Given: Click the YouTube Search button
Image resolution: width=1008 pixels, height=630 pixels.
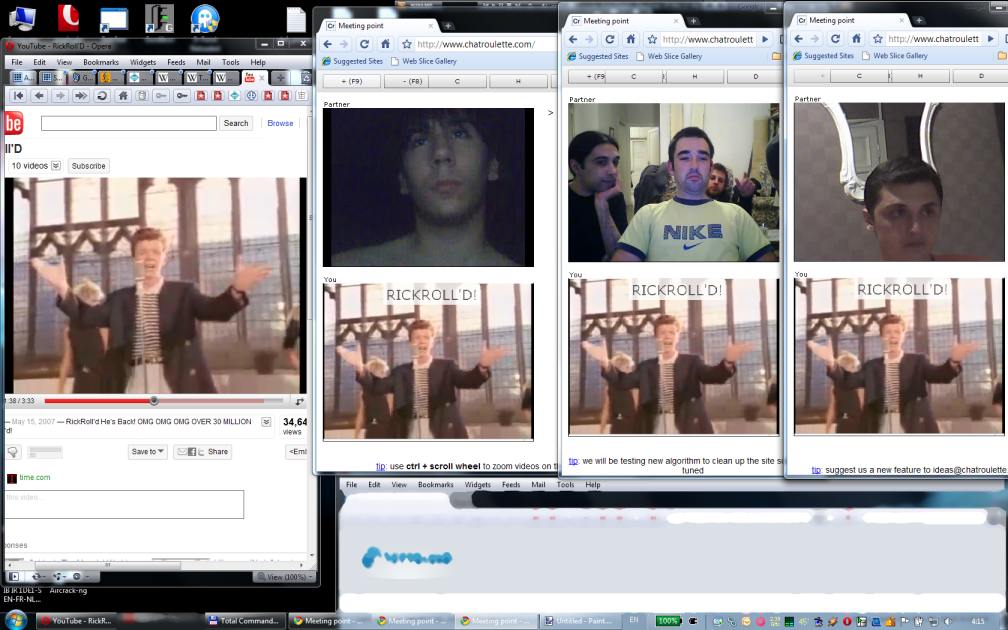Looking at the screenshot, I should tap(236, 123).
